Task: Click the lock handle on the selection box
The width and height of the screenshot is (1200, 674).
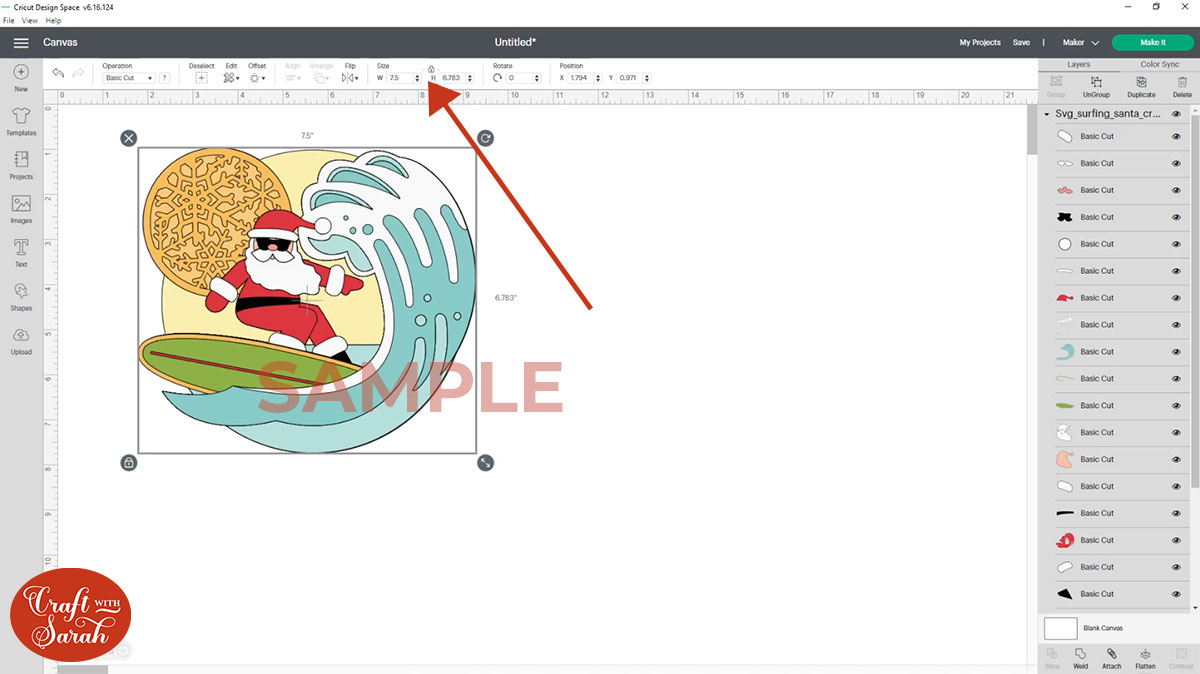Action: click(129, 462)
